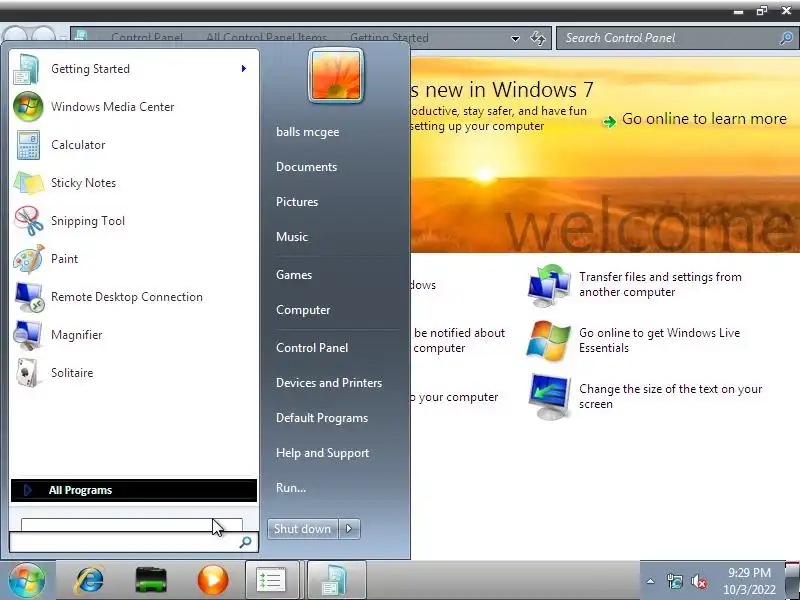800x600 pixels.
Task: Launch Windows Media Center
Action: (x=134, y=107)
